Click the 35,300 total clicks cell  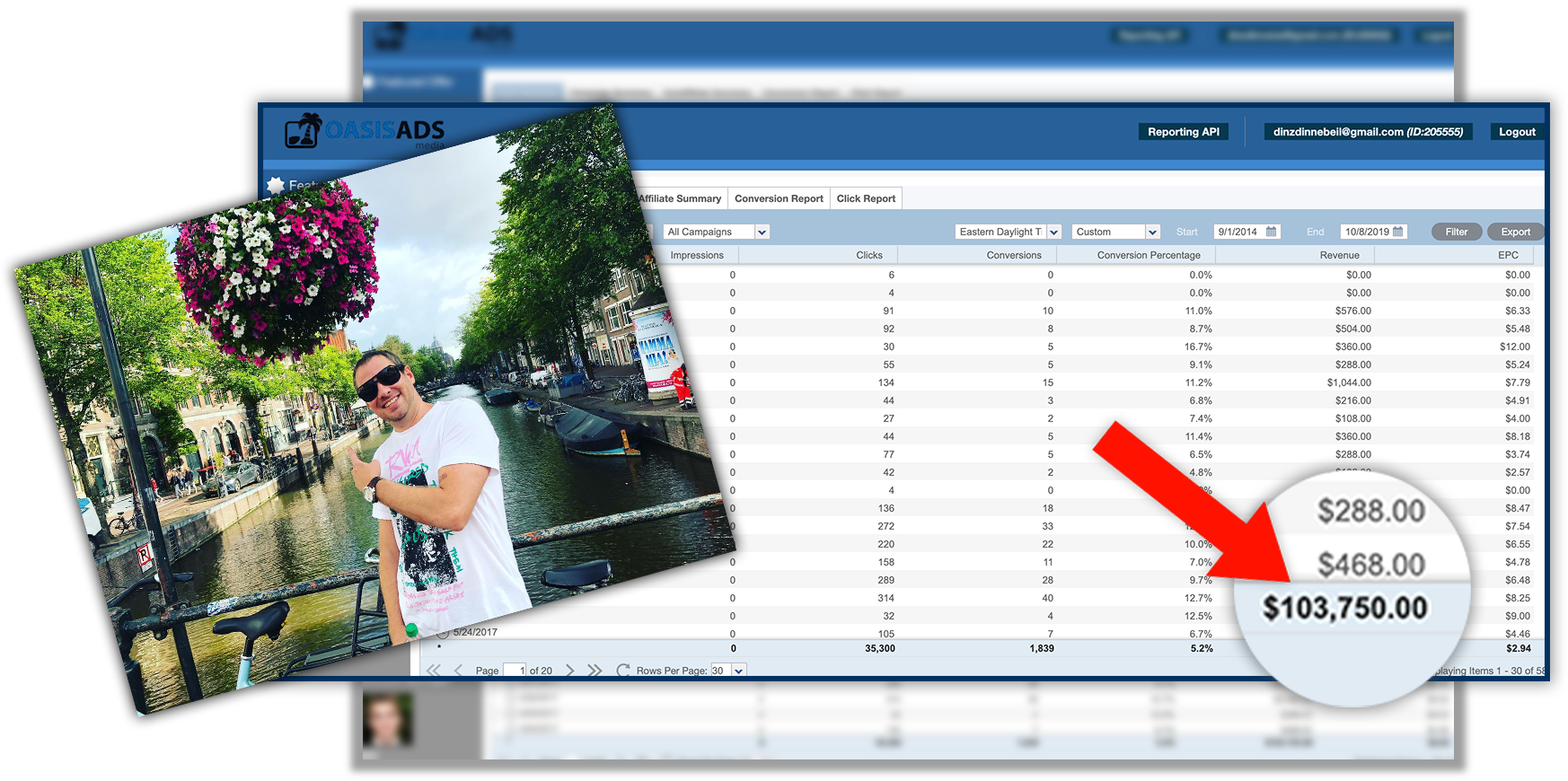(x=880, y=648)
